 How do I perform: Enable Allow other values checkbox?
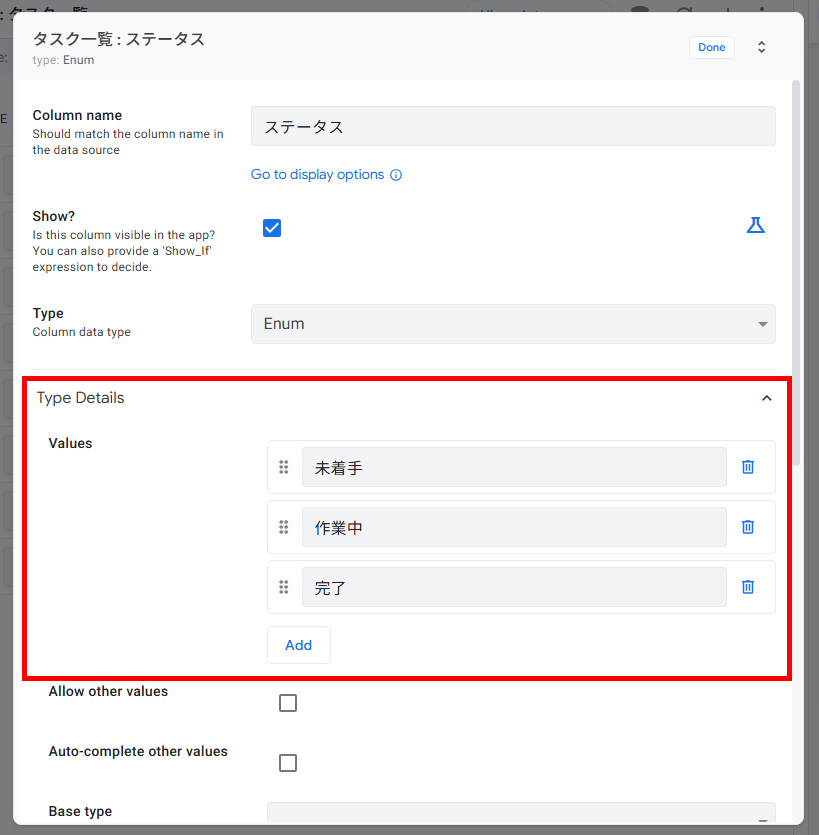point(288,703)
